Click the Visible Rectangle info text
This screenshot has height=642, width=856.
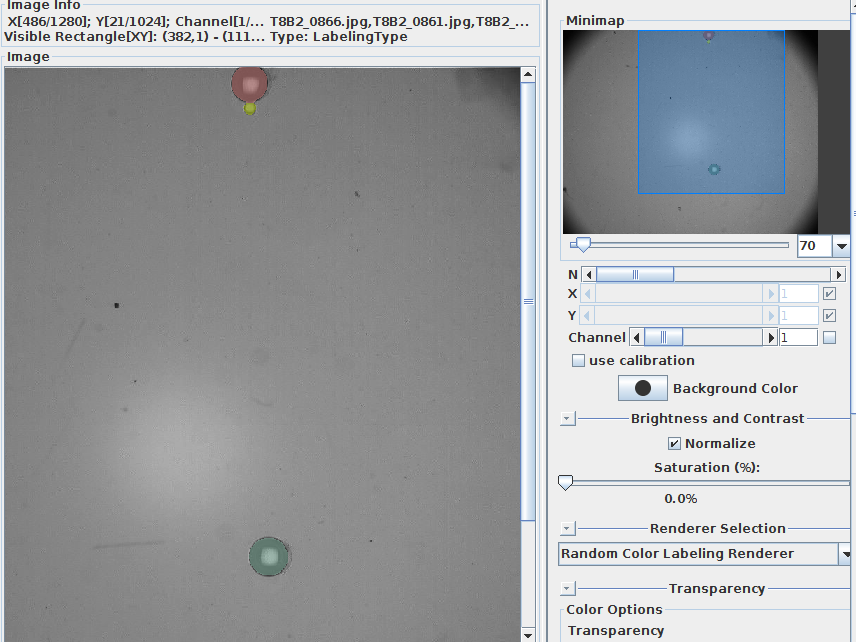click(x=134, y=37)
